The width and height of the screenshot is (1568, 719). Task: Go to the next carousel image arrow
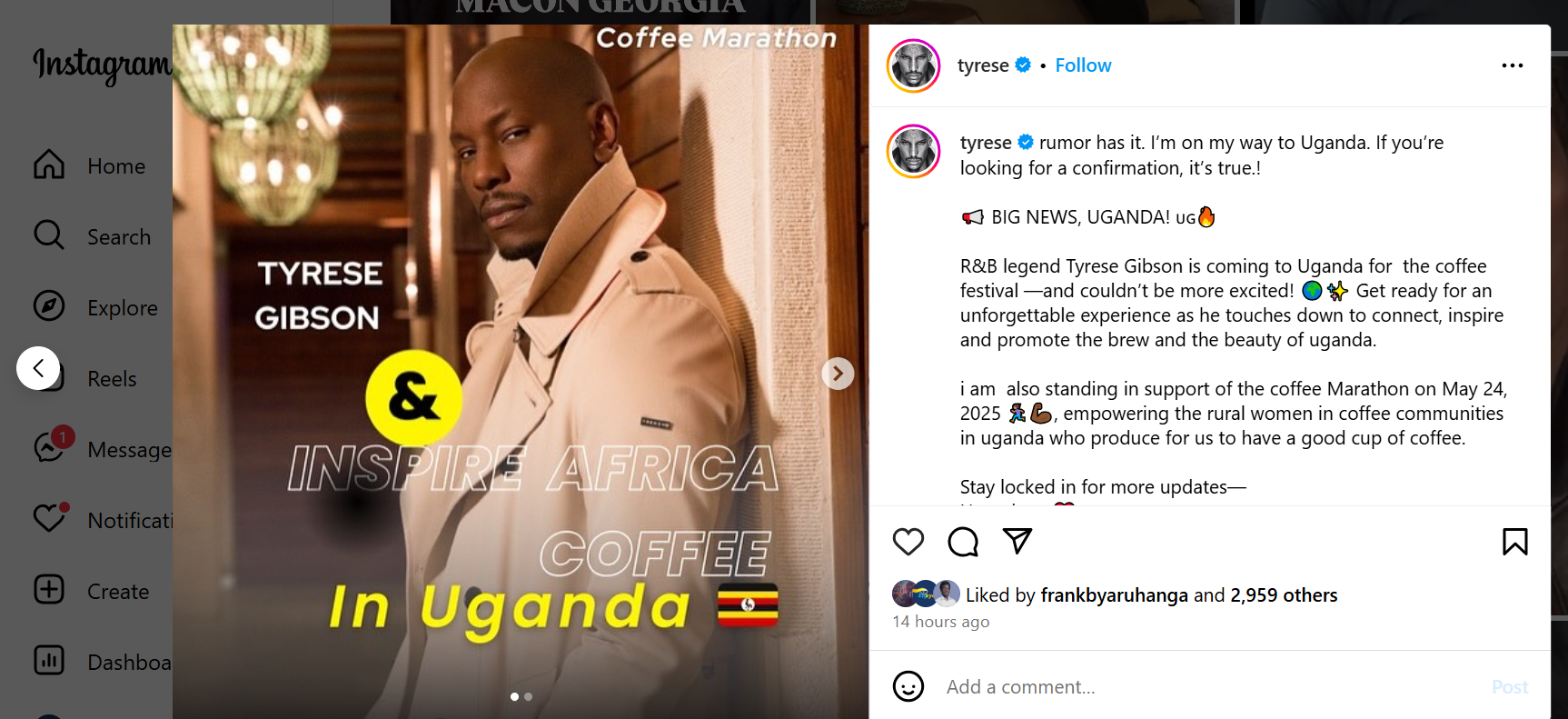(838, 374)
